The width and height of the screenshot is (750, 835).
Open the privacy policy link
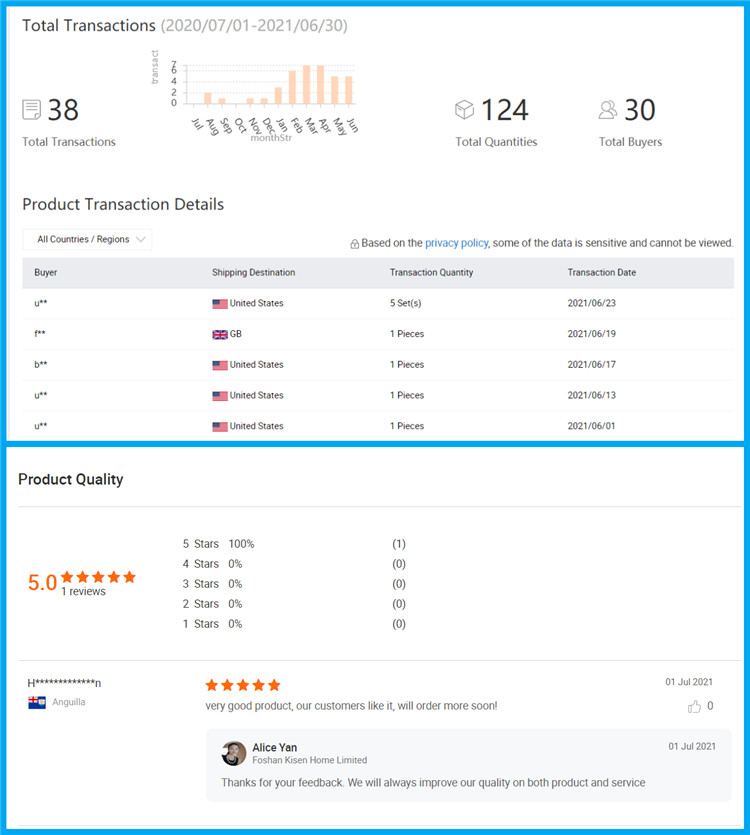tap(456, 243)
